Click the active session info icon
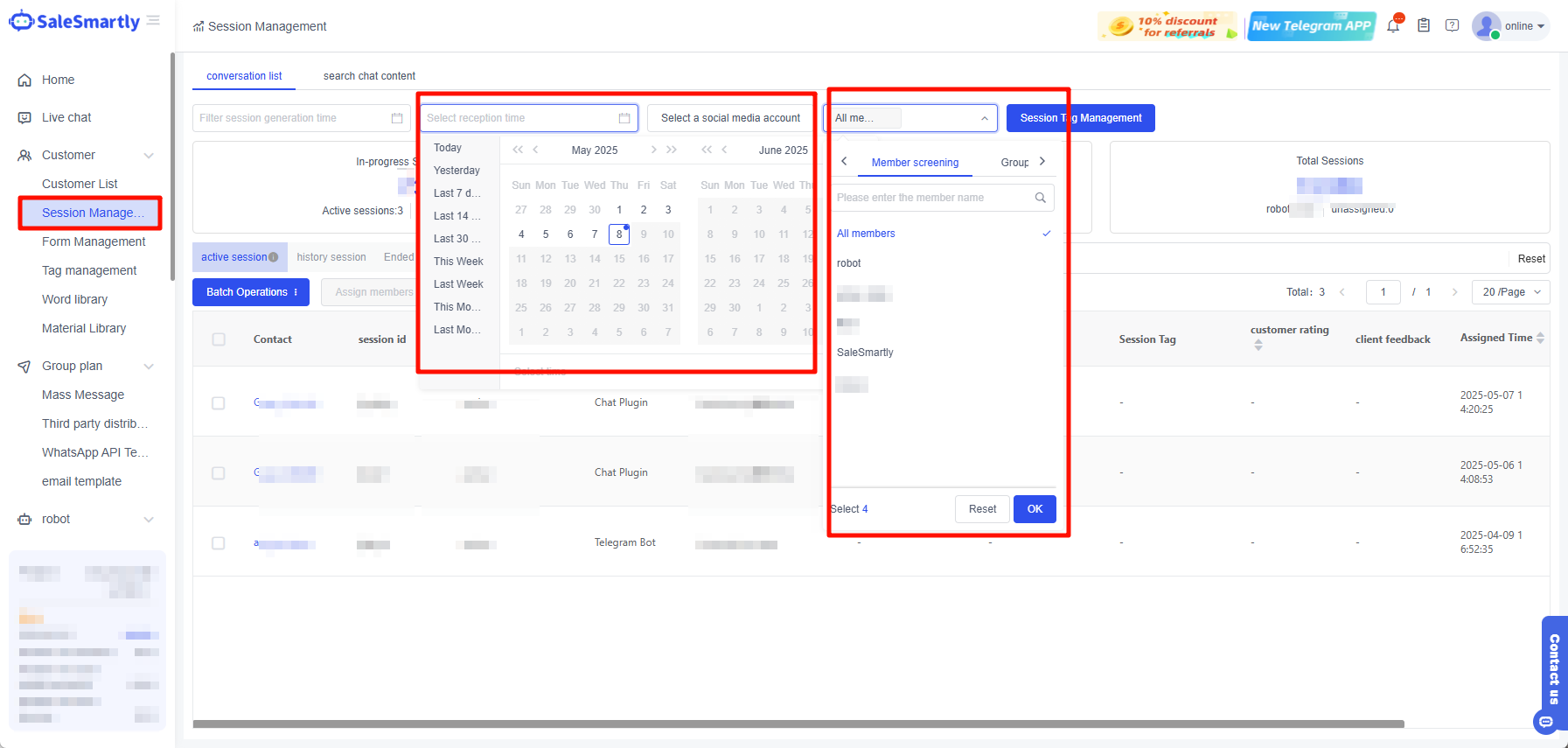 [x=274, y=257]
